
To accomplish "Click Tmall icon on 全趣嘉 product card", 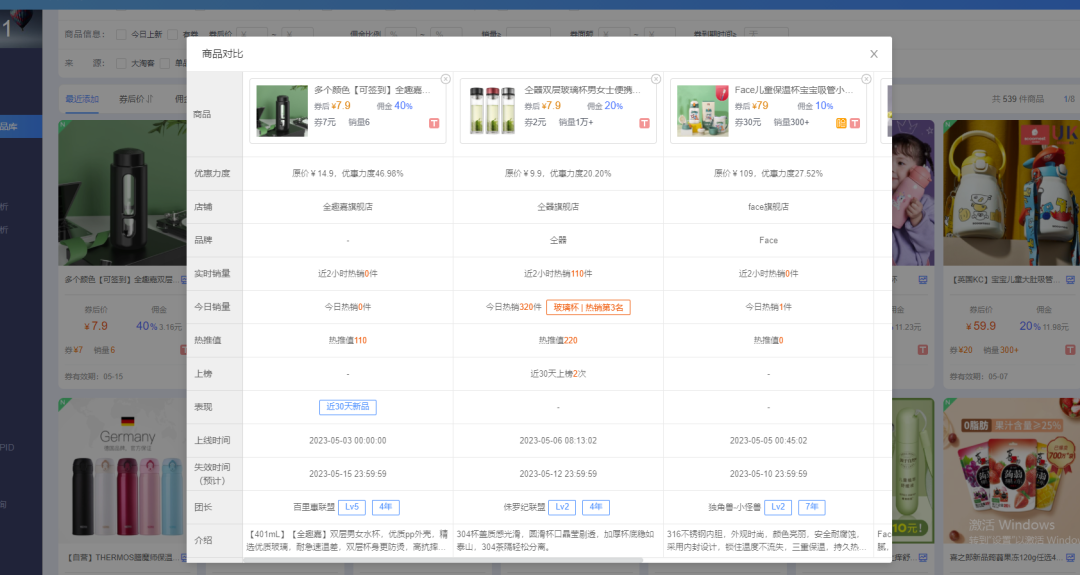I will pyautogui.click(x=434, y=123).
